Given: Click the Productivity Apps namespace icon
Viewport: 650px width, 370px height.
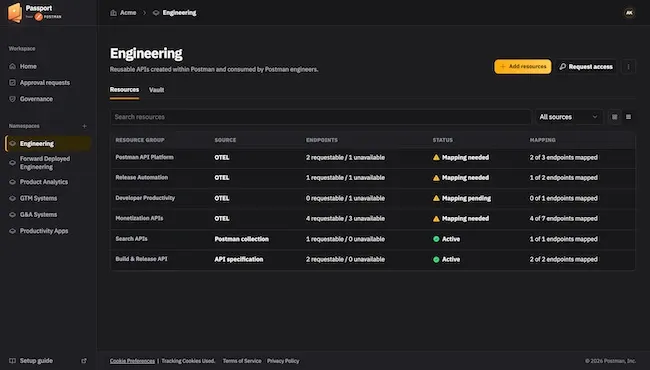Looking at the screenshot, I should [x=12, y=231].
